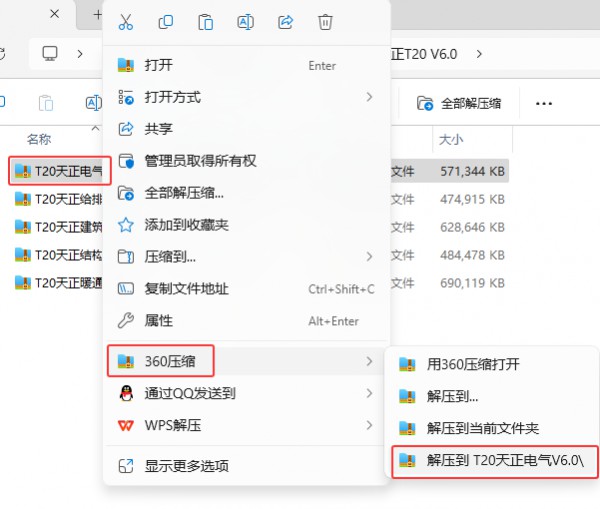Select the T20天正结构 file
The height and width of the screenshot is (509, 600).
point(58,255)
